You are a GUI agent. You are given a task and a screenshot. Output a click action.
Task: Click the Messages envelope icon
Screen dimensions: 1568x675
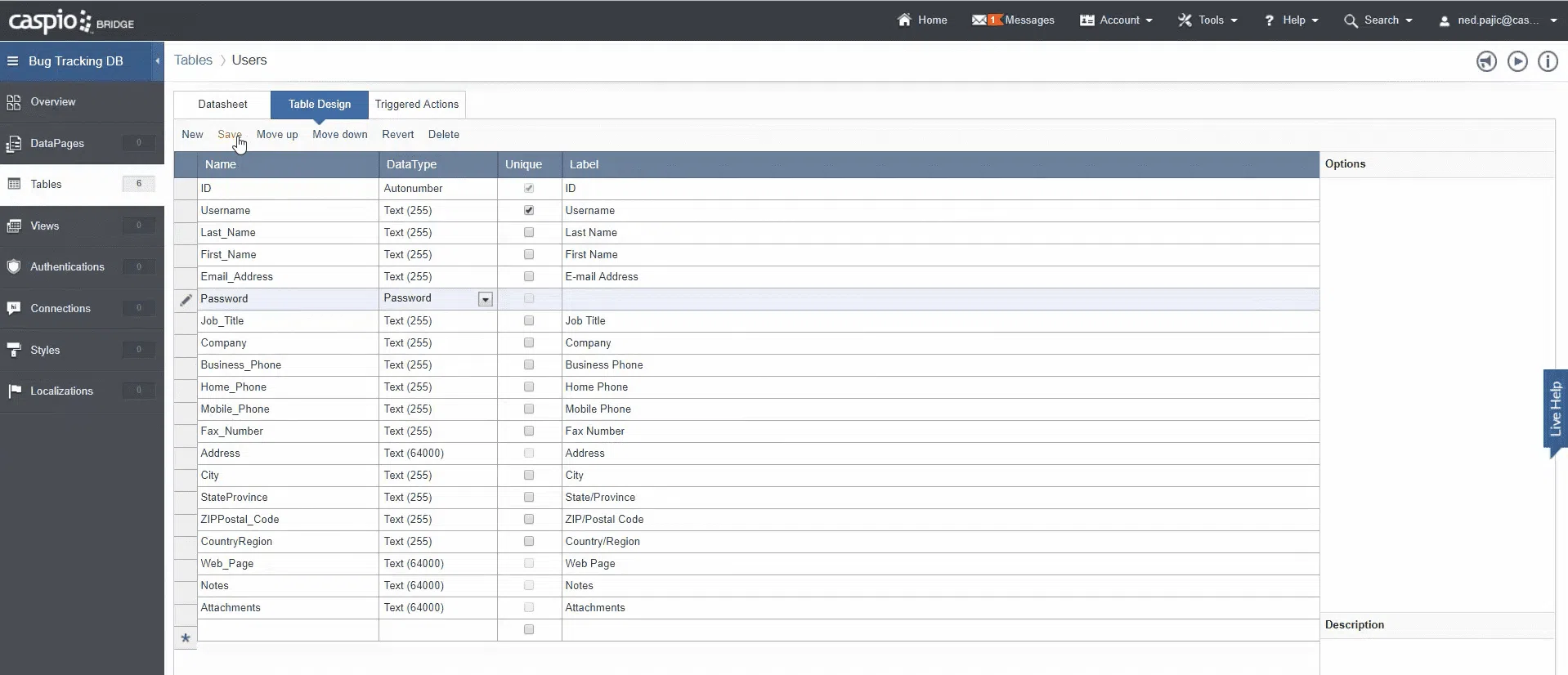click(979, 20)
